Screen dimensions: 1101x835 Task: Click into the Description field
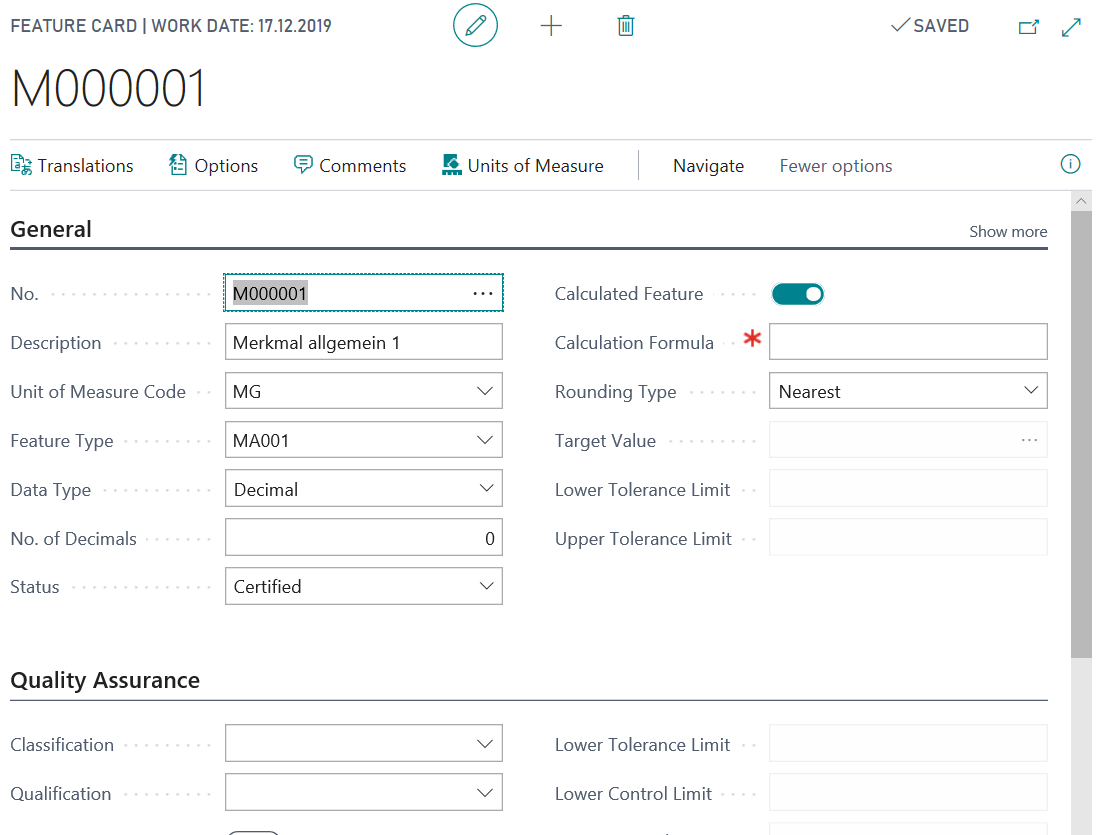pyautogui.click(x=364, y=342)
